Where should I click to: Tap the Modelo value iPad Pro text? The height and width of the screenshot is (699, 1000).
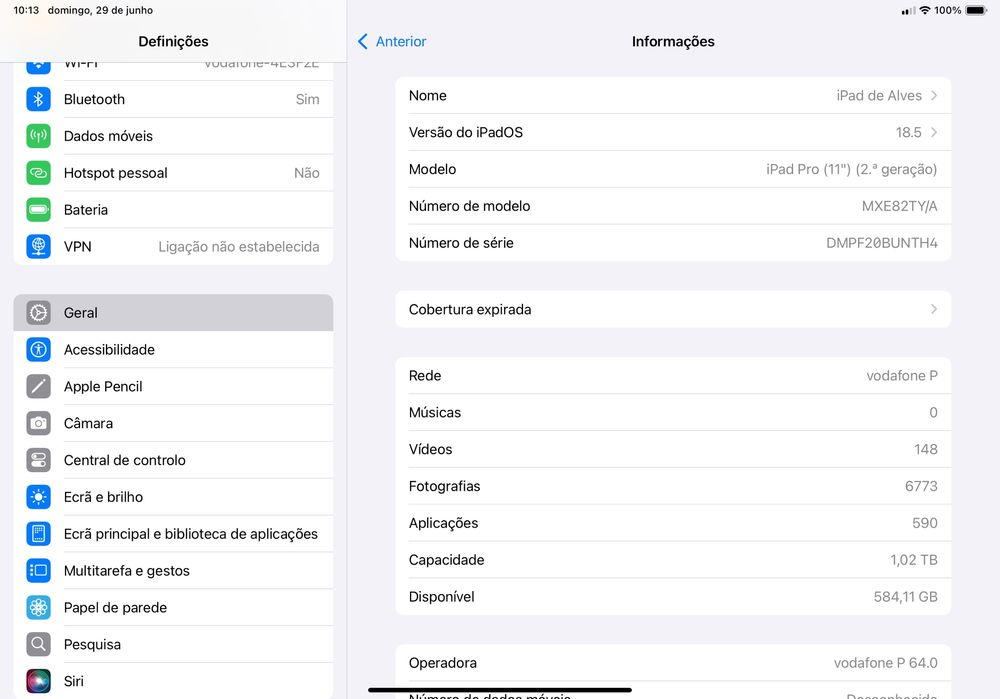click(x=851, y=170)
